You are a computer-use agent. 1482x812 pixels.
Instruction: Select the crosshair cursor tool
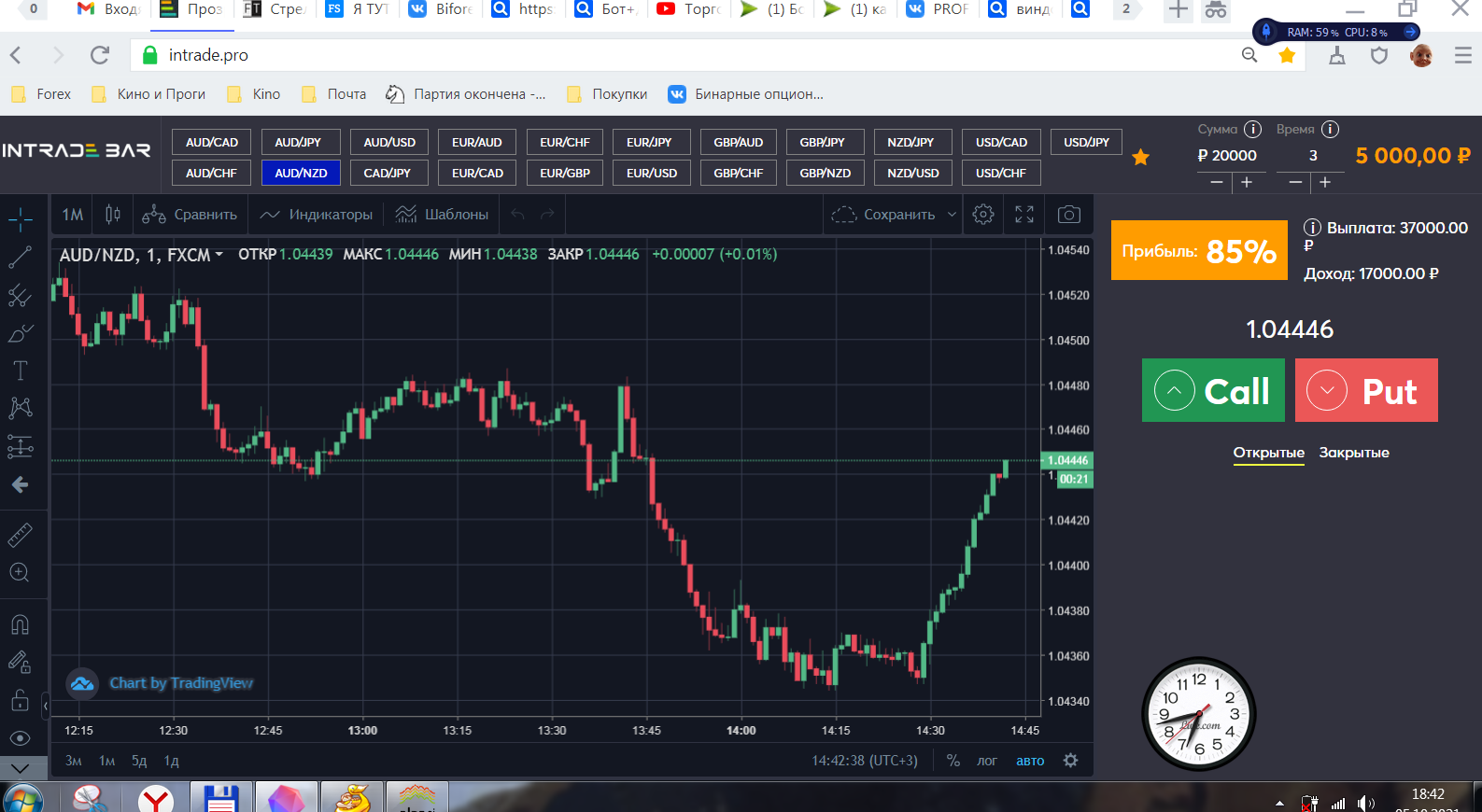(x=21, y=220)
